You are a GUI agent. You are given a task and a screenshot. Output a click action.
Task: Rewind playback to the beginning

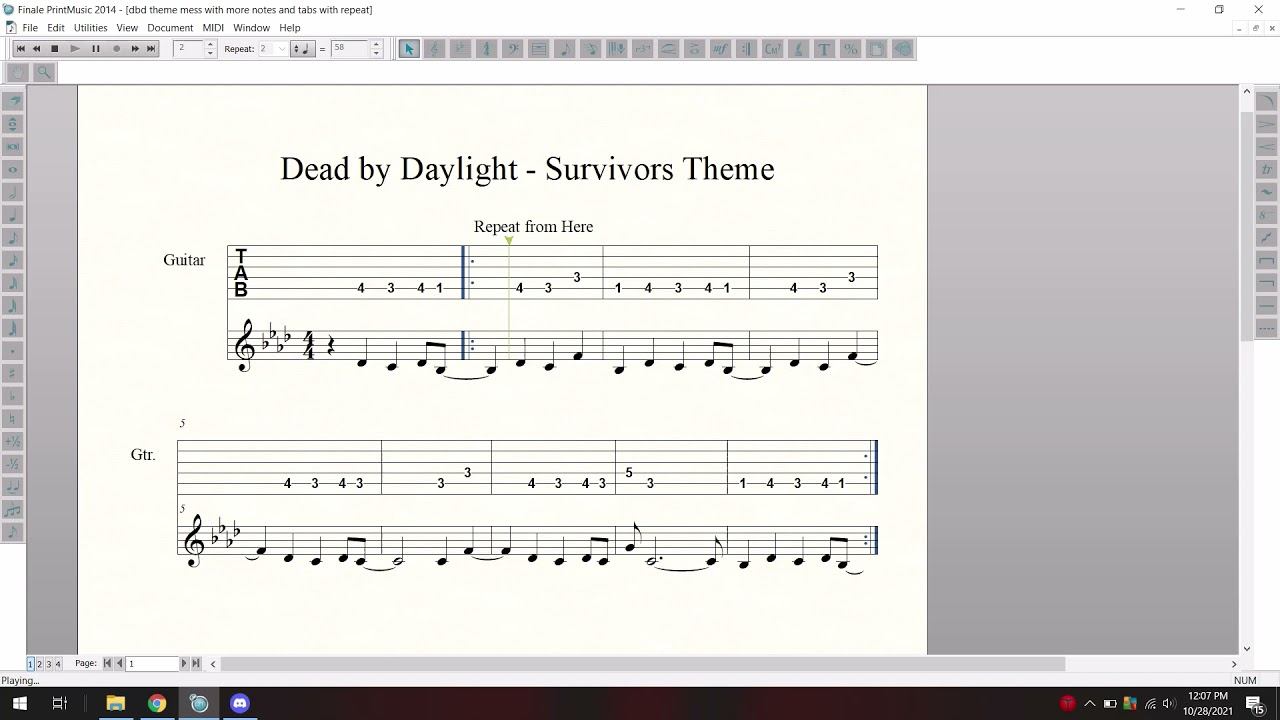tap(20, 49)
